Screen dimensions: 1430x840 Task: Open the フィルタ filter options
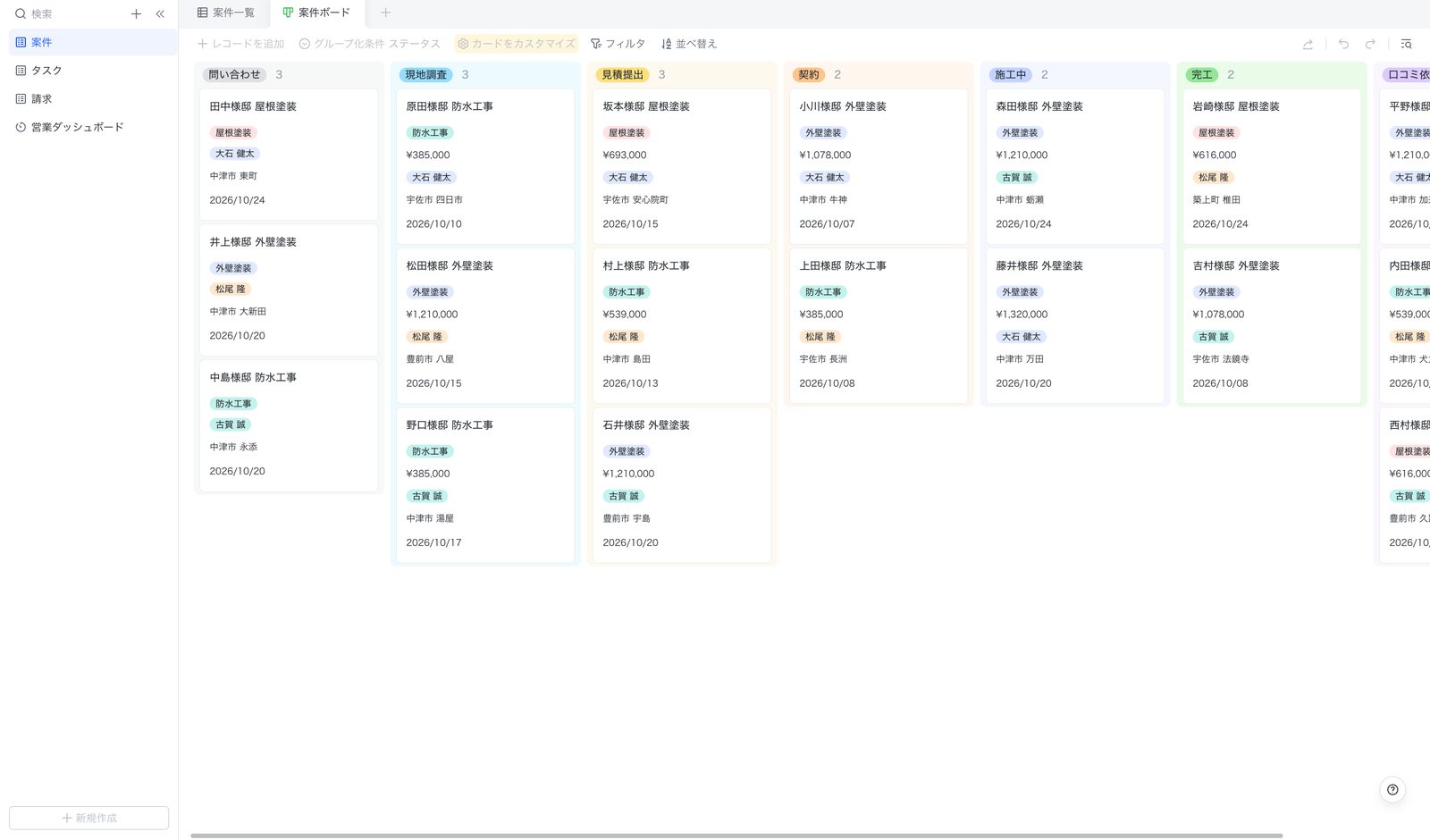(618, 44)
